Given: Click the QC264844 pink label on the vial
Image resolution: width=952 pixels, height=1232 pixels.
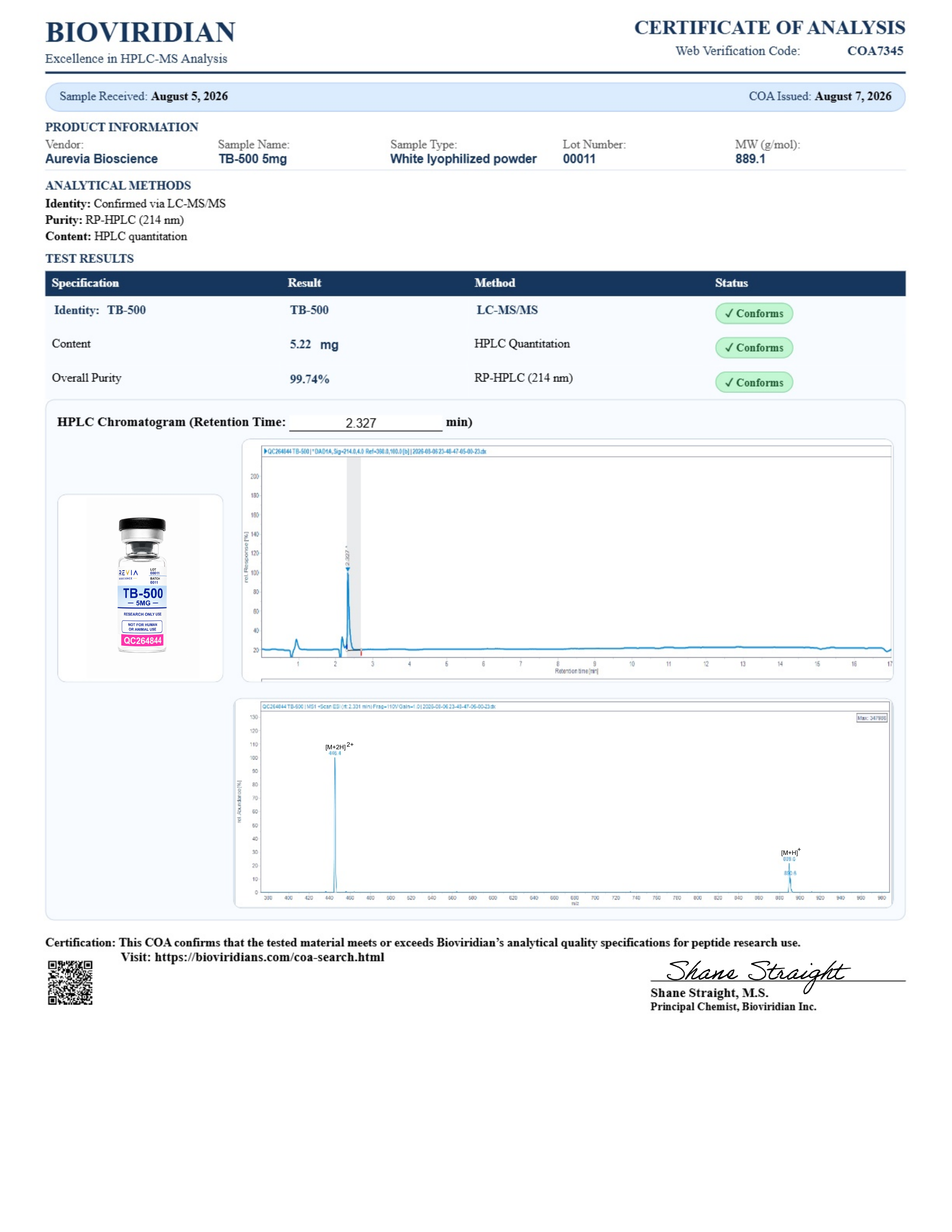Looking at the screenshot, I should (142, 641).
